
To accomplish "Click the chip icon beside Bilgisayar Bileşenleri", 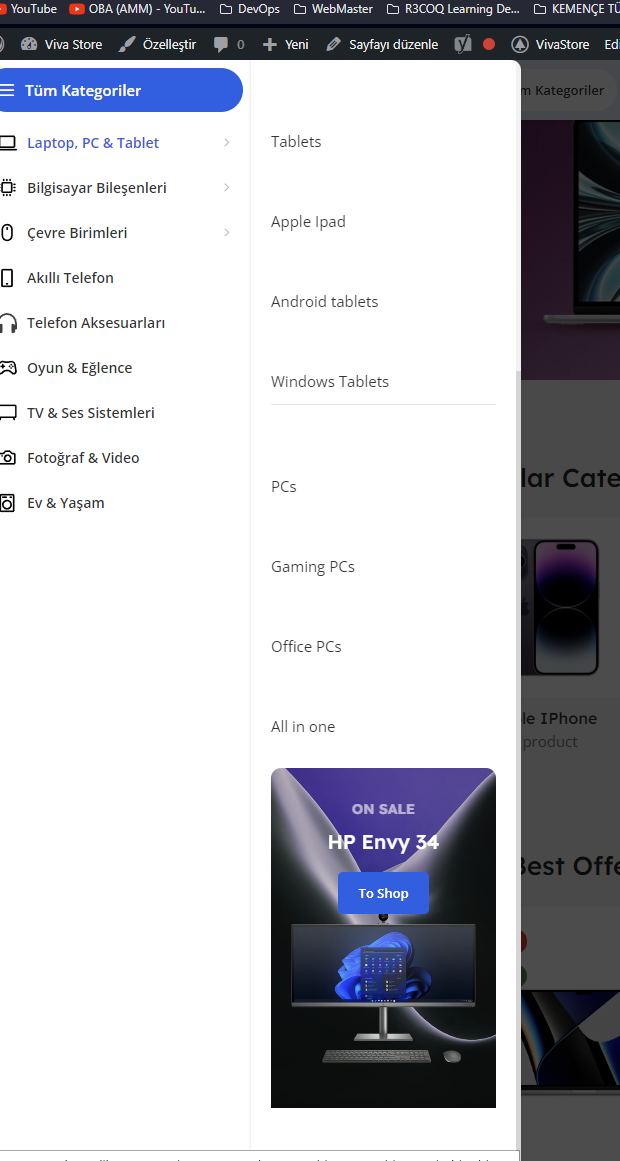I will click(x=7, y=188).
